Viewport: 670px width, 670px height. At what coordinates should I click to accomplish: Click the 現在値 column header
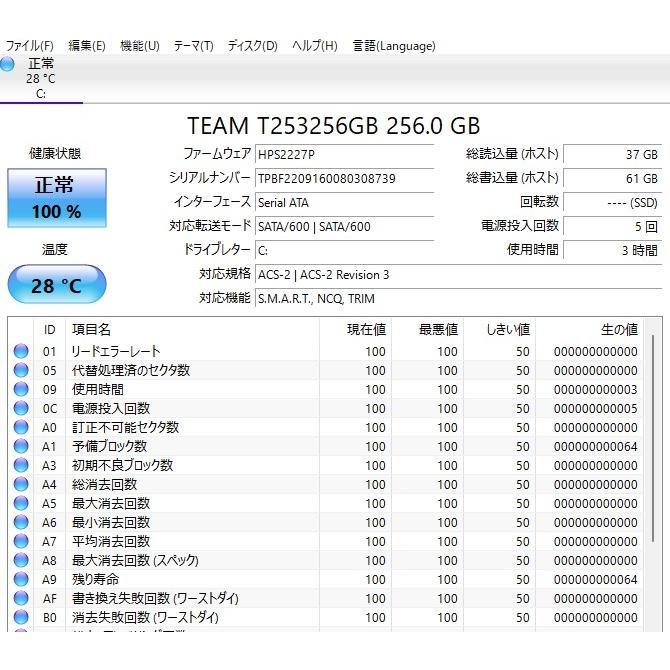(x=356, y=329)
